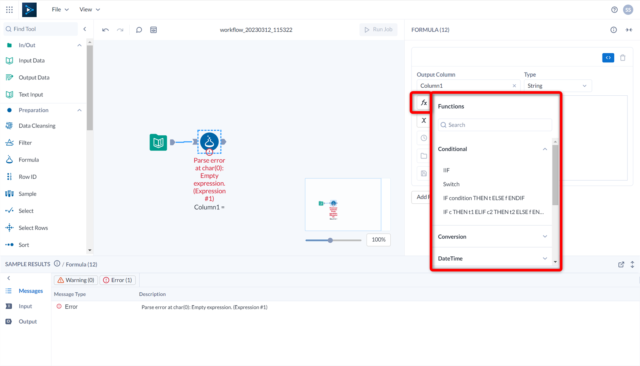Collapse the configuration panel with arrows icon

pos(629,30)
